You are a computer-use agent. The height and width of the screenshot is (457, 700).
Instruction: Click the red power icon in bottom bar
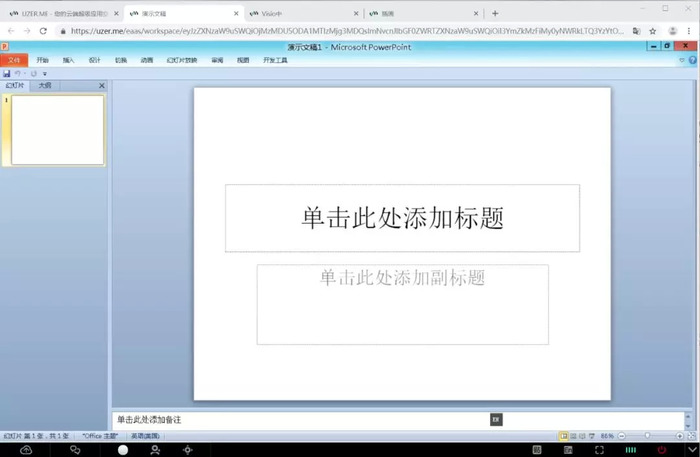click(x=662, y=450)
